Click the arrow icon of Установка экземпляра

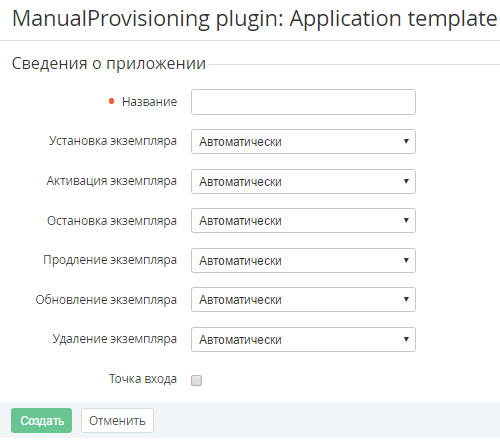[406, 141]
